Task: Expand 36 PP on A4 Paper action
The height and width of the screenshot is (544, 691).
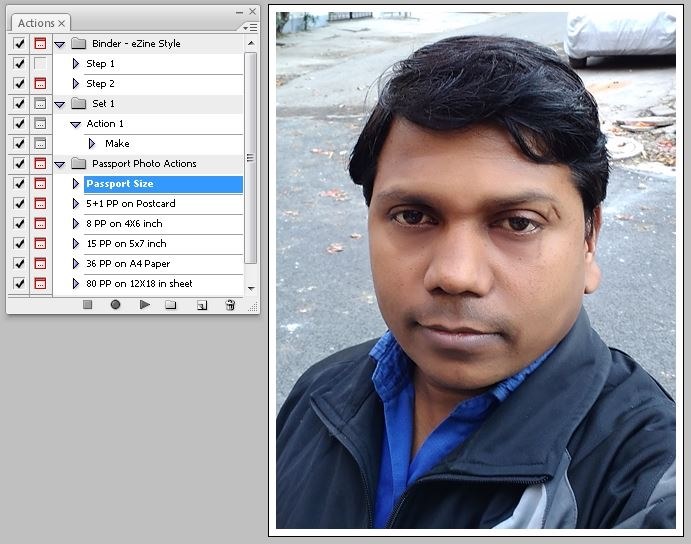Action: pos(75,263)
